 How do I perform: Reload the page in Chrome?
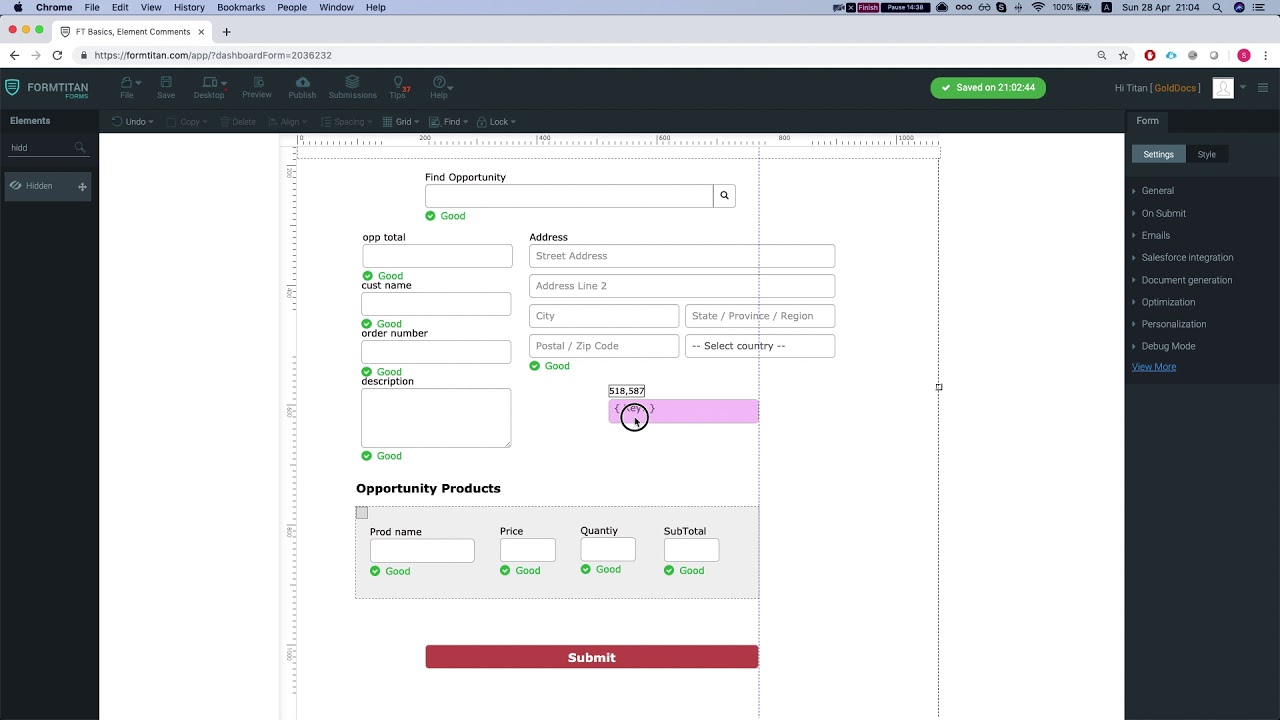(x=57, y=55)
